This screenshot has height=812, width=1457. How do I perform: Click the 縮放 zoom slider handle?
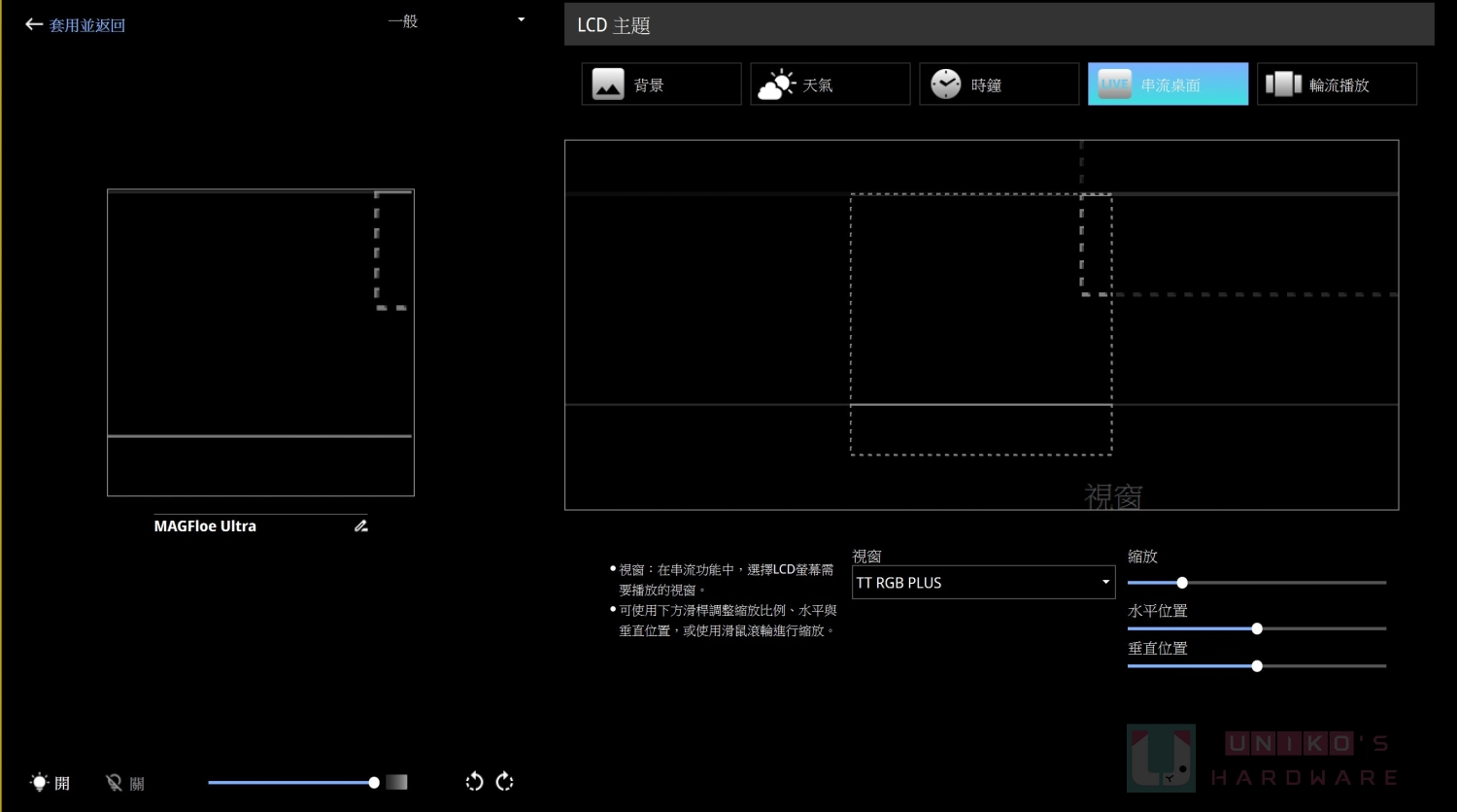coord(1182,583)
